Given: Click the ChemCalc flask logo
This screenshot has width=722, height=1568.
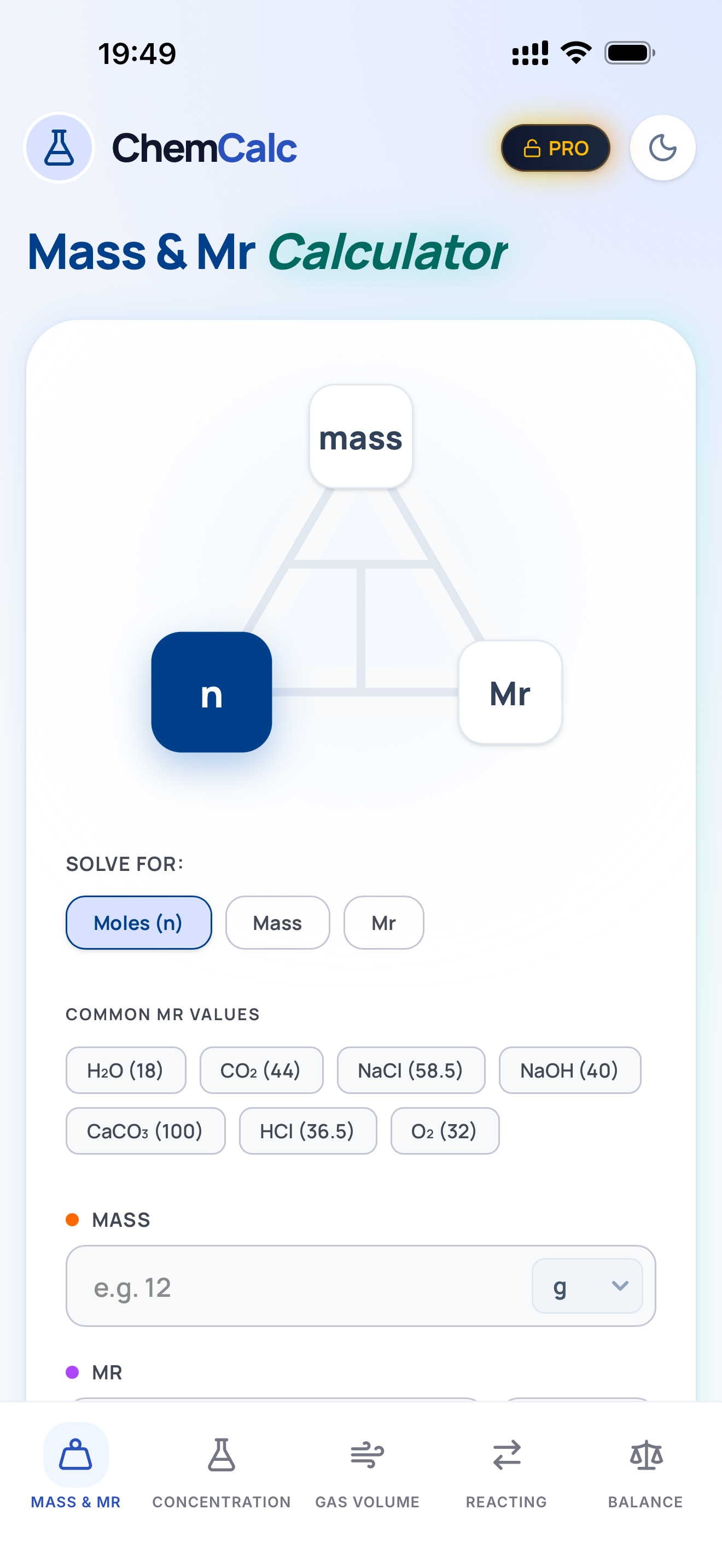Looking at the screenshot, I should tap(59, 147).
